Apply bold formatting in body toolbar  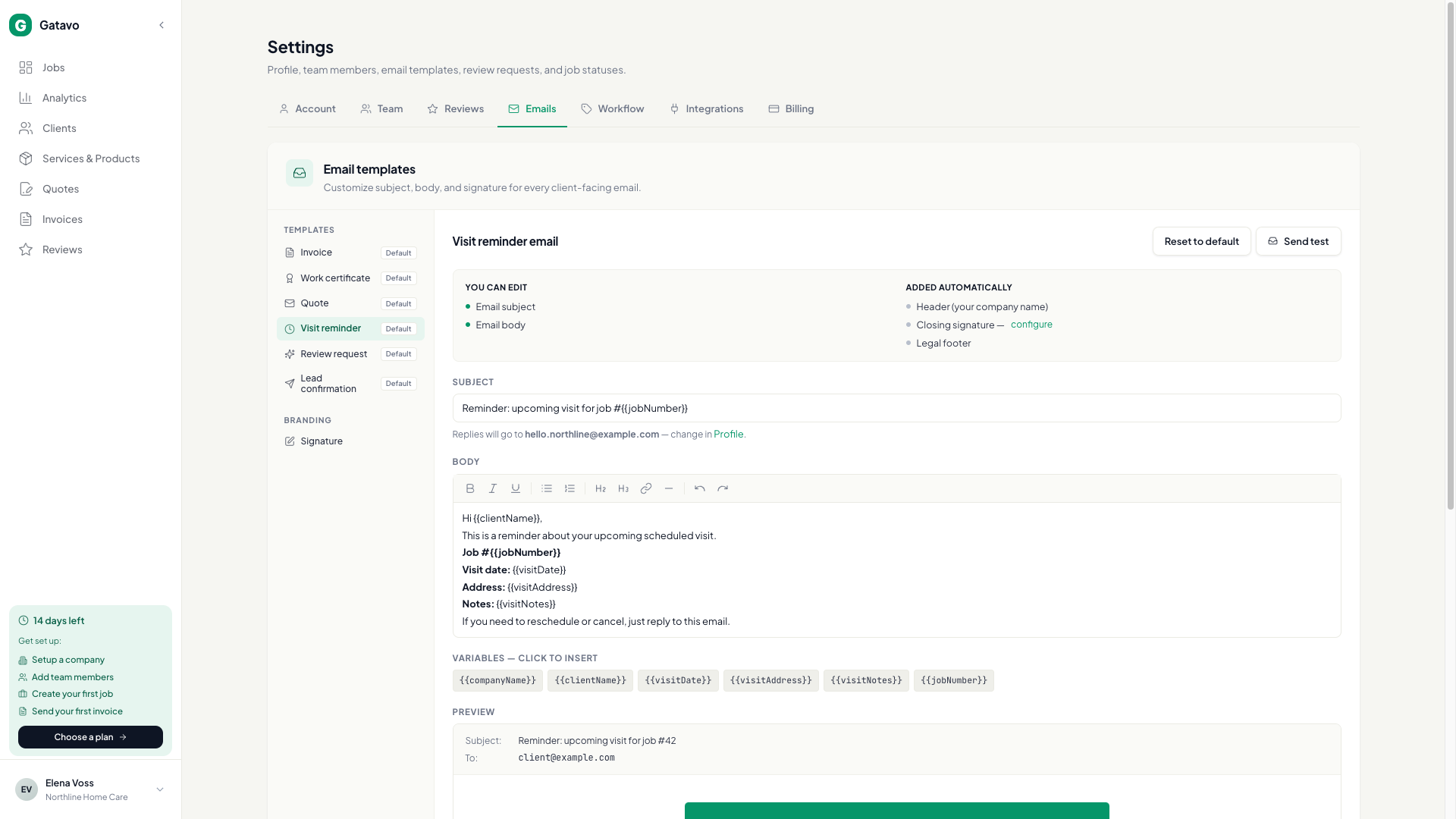(x=470, y=489)
